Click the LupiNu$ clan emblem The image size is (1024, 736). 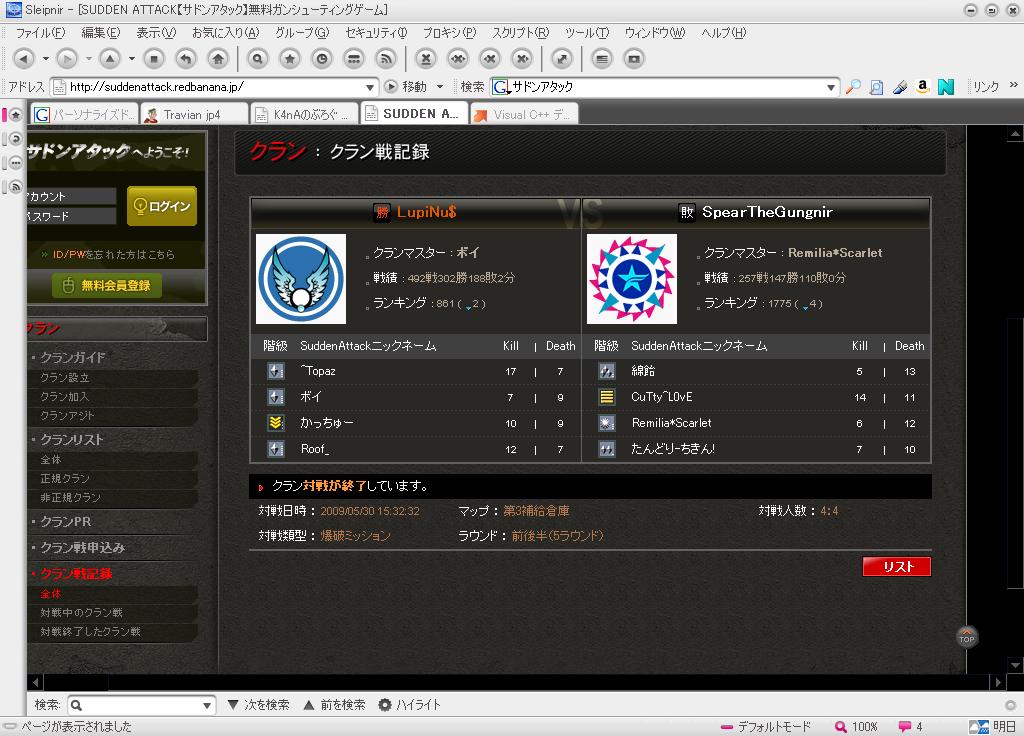point(300,279)
